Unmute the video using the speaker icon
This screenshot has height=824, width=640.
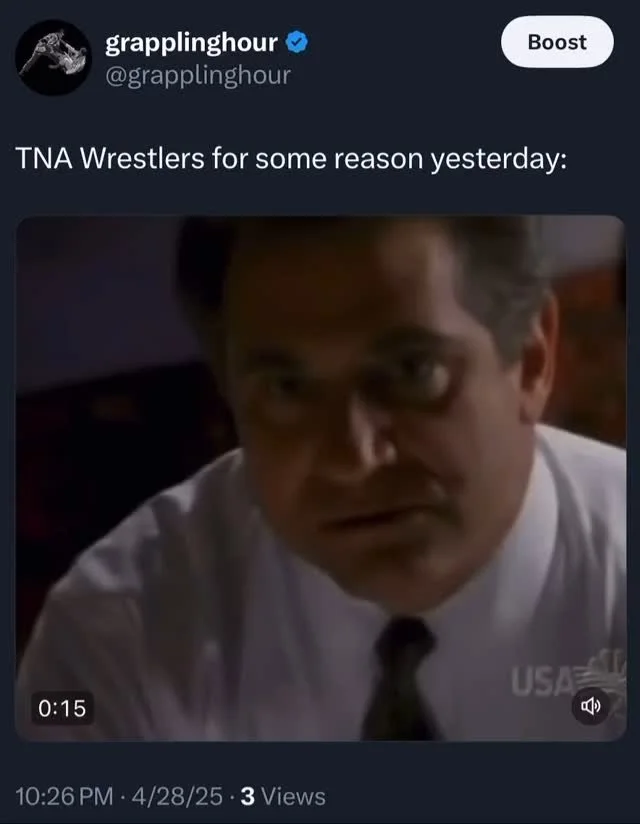(x=590, y=706)
